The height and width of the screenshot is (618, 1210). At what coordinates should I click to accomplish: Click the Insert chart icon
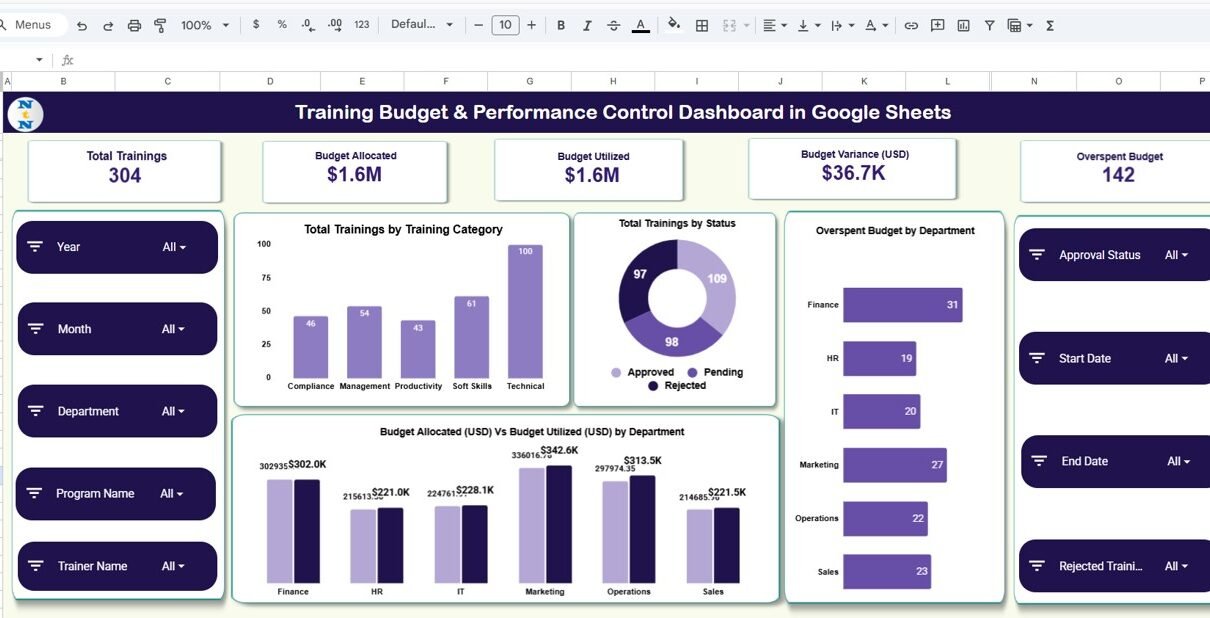click(963, 25)
